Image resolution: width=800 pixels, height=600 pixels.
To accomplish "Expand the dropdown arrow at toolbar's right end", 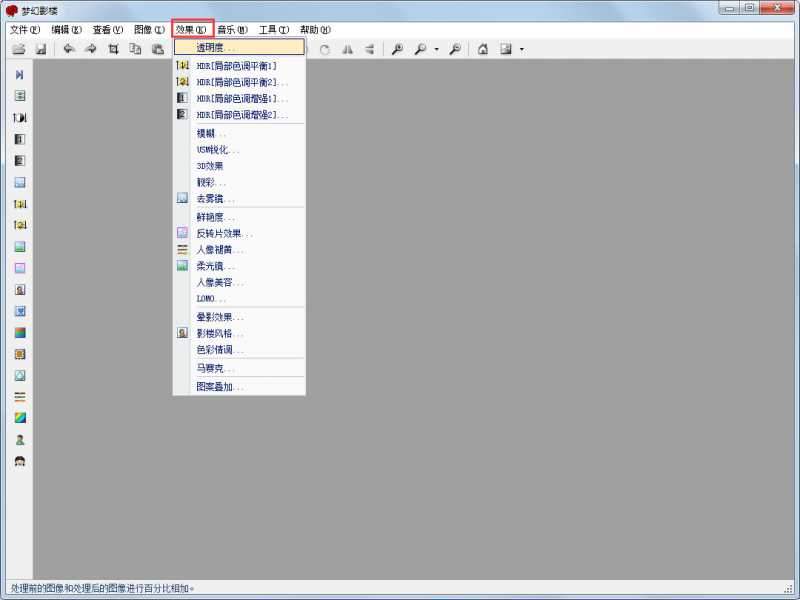I will click(x=521, y=49).
